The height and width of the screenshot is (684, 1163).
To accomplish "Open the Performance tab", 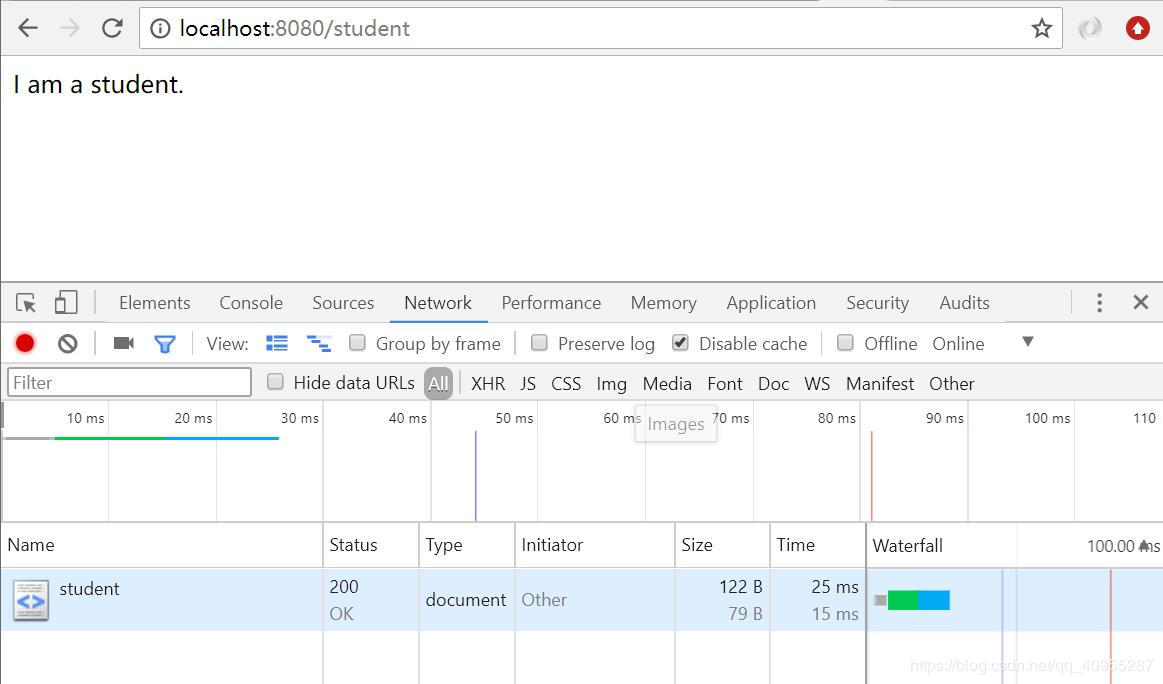I will (x=551, y=303).
